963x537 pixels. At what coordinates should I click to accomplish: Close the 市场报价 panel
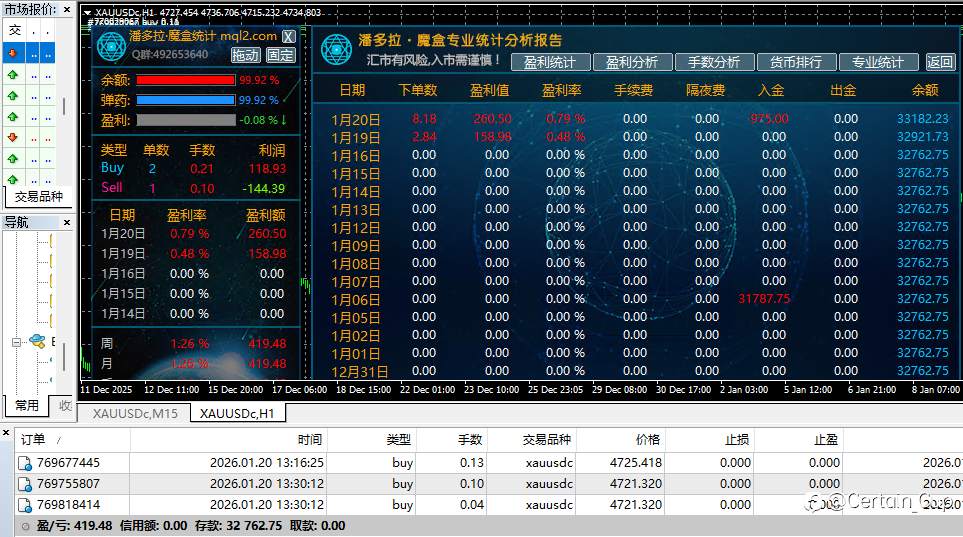67,10
